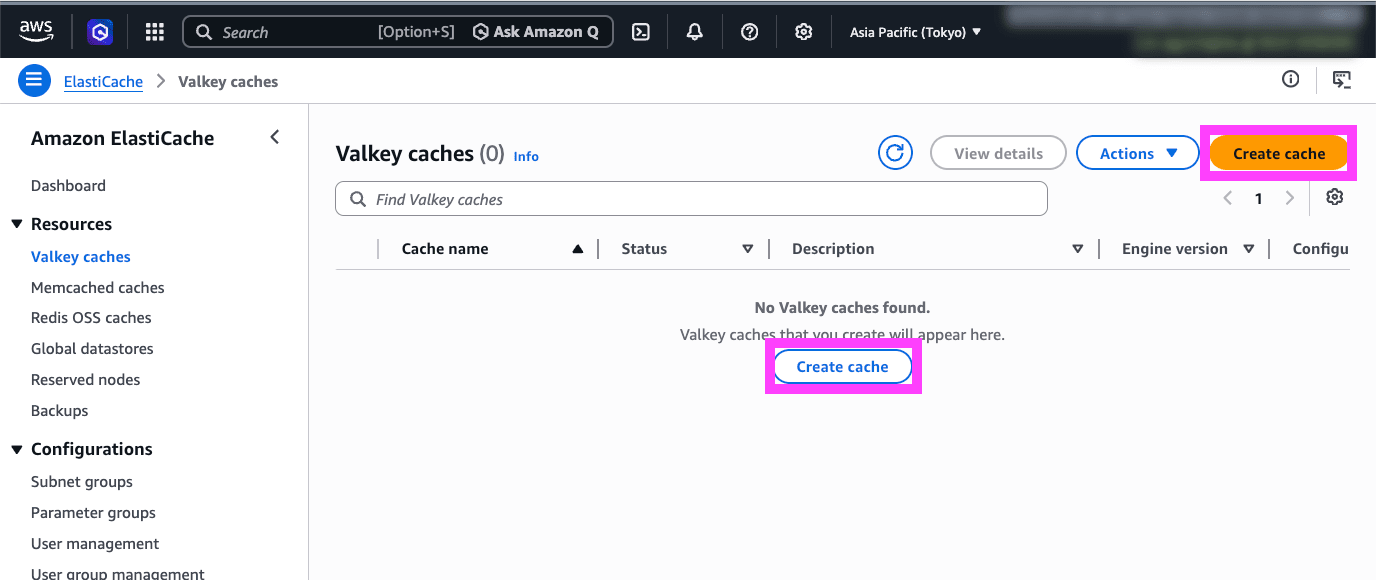Open the console settings gear in header
Image resolution: width=1376 pixels, height=580 pixels.
coord(803,32)
